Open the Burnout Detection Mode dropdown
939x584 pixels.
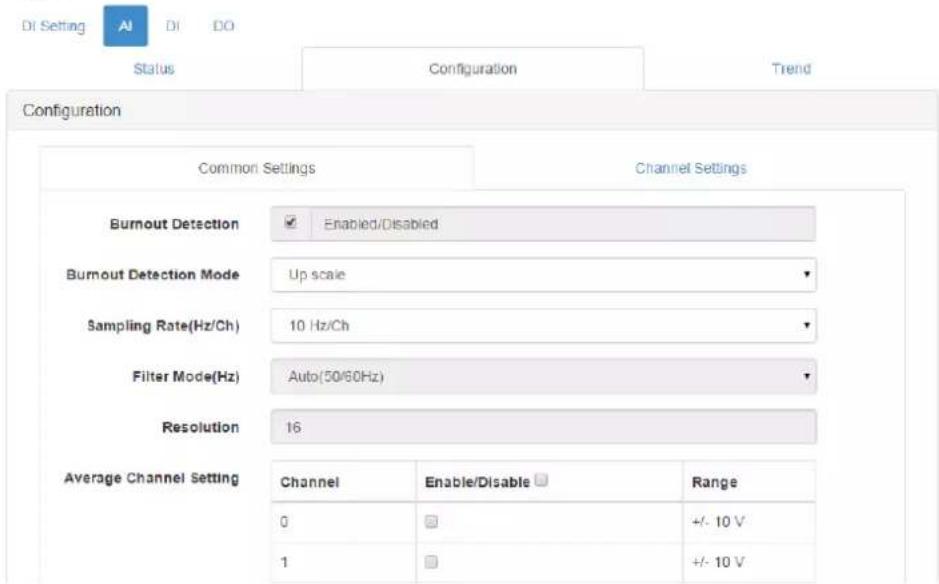[x=543, y=275]
